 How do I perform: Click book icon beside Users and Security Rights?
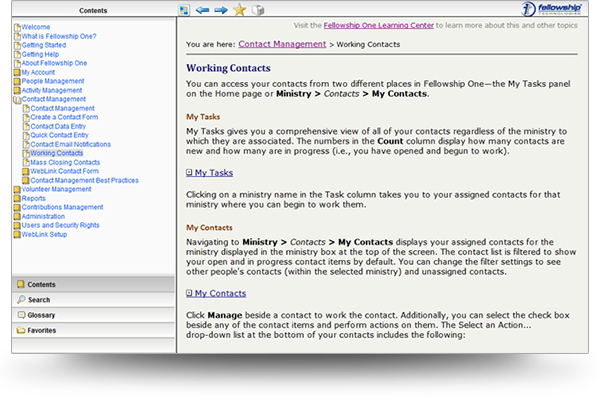coord(17,225)
